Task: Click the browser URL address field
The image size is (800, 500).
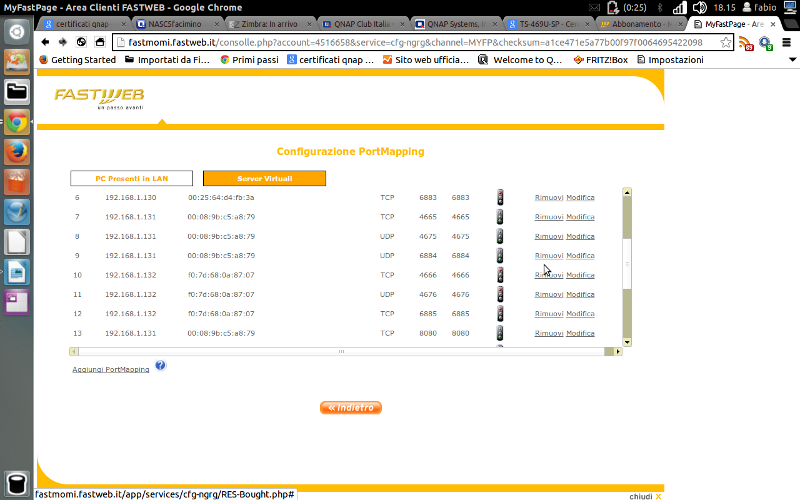Action: pos(410,43)
